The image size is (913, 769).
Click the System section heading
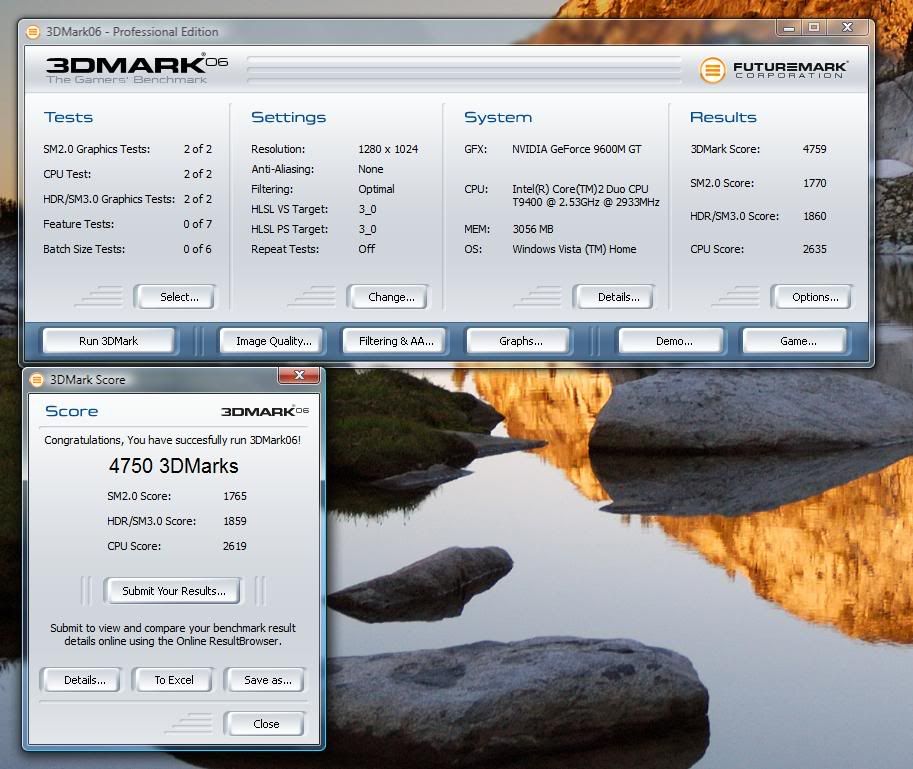coord(498,118)
